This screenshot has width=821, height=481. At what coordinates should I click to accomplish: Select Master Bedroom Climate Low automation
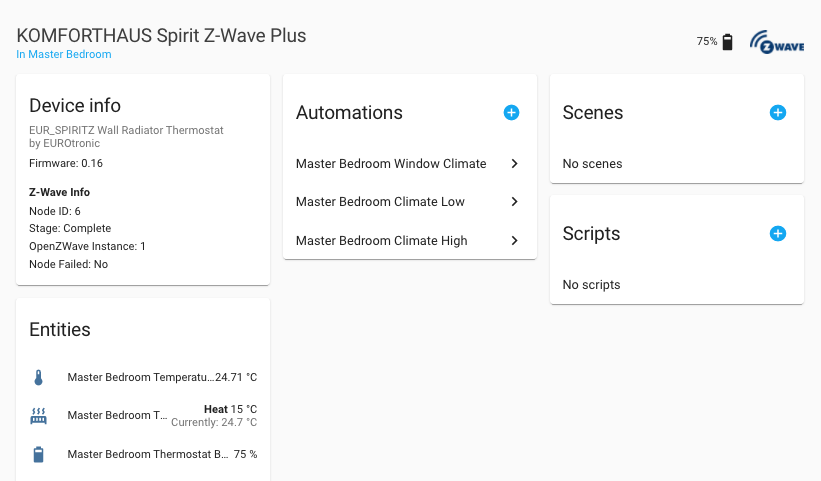[380, 202]
